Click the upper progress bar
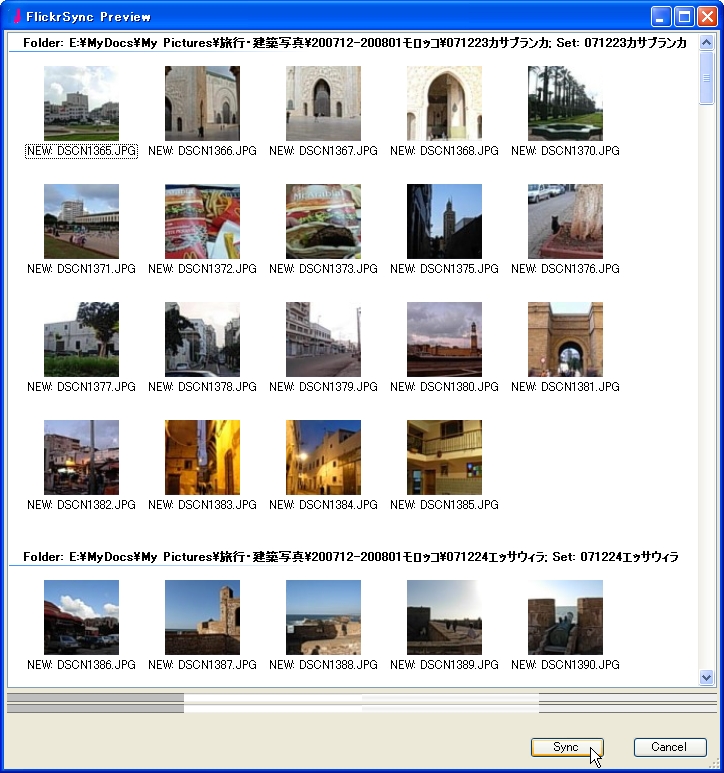This screenshot has width=724, height=773. tap(362, 698)
